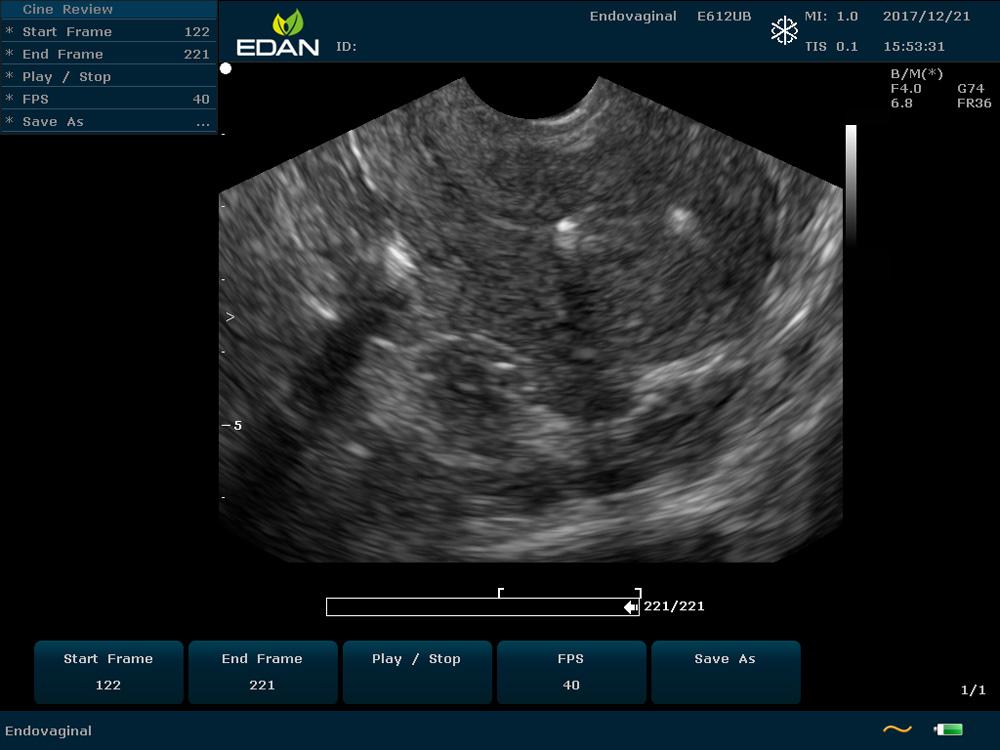This screenshot has height=750, width=1000.
Task: Select Play / Stop in Cine Review menu
Action: [108, 77]
